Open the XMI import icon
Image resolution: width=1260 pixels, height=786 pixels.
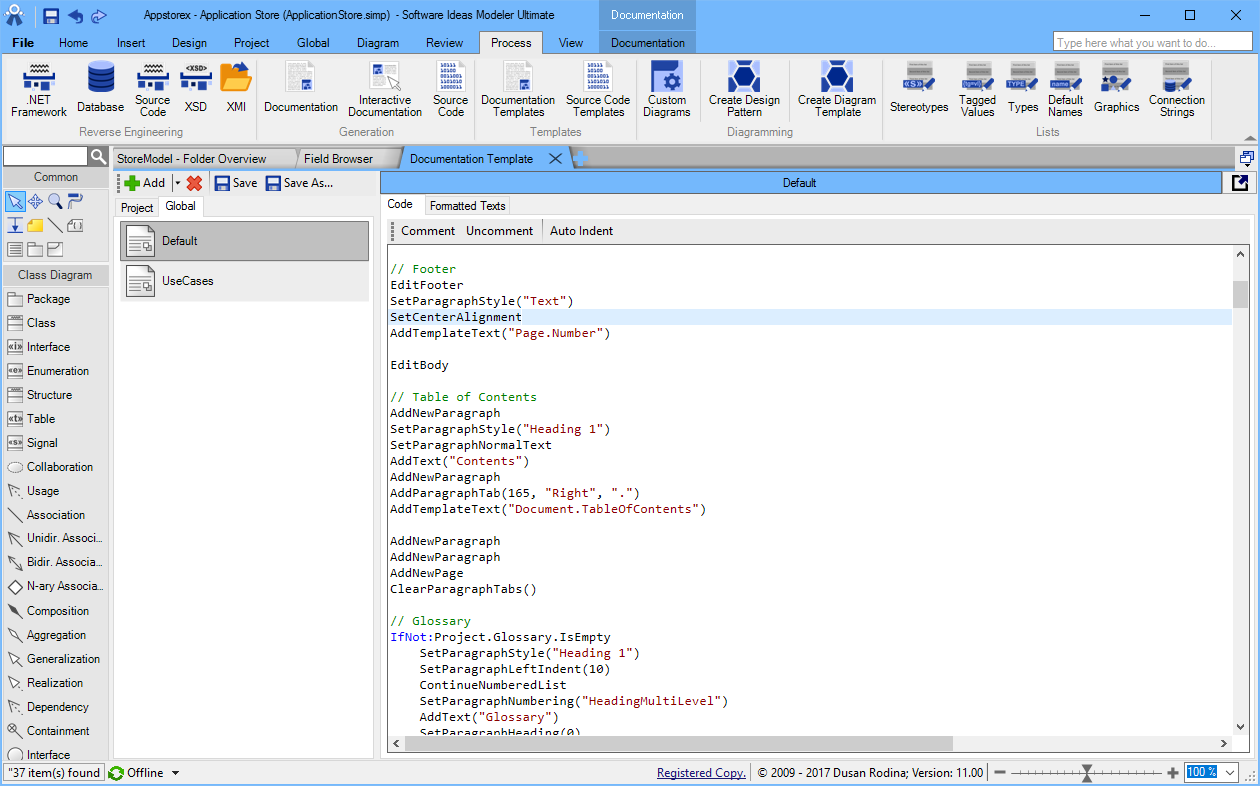point(236,89)
